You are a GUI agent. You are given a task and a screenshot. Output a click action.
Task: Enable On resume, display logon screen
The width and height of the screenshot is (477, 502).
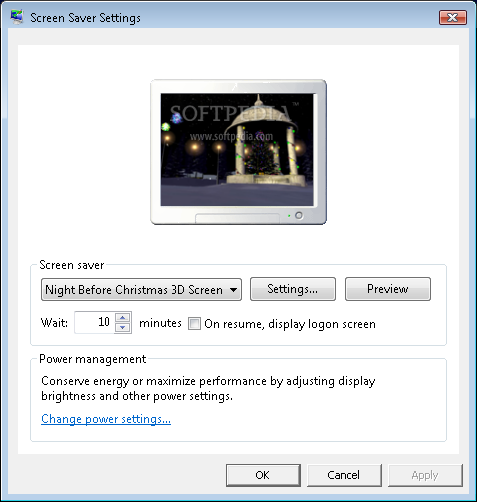[x=194, y=324]
